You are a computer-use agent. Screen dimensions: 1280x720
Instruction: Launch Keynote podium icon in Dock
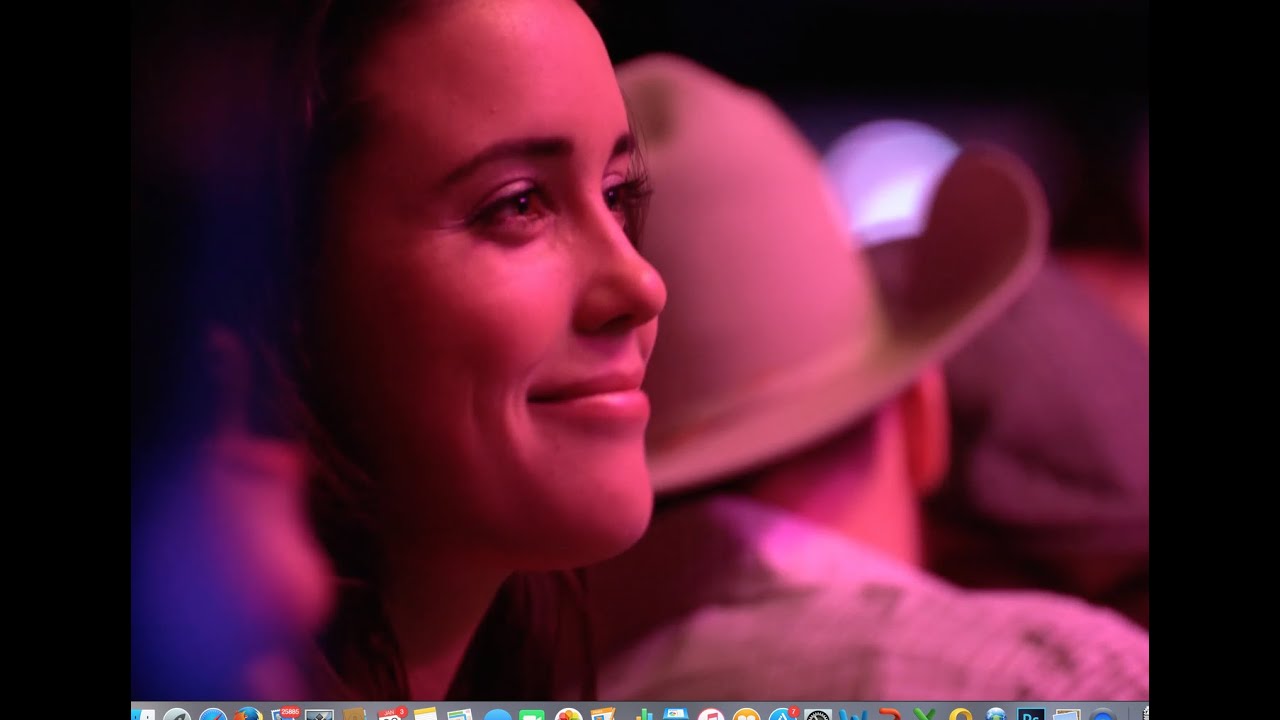click(676, 713)
